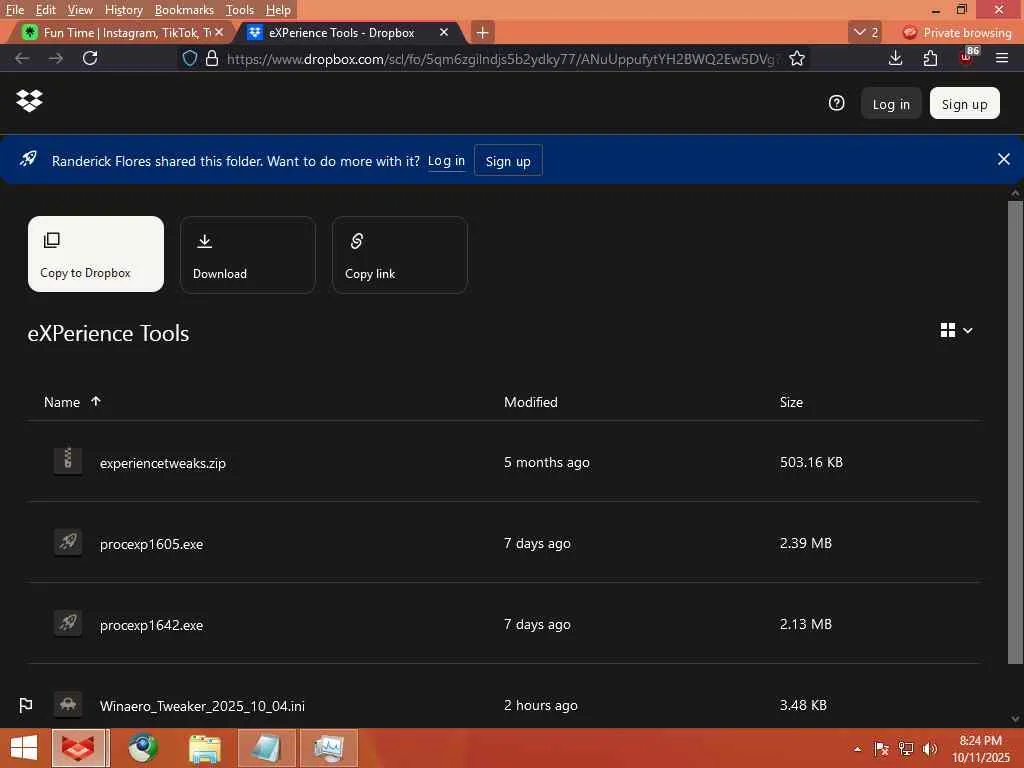Click the procexp1642.exe file icon

click(68, 622)
